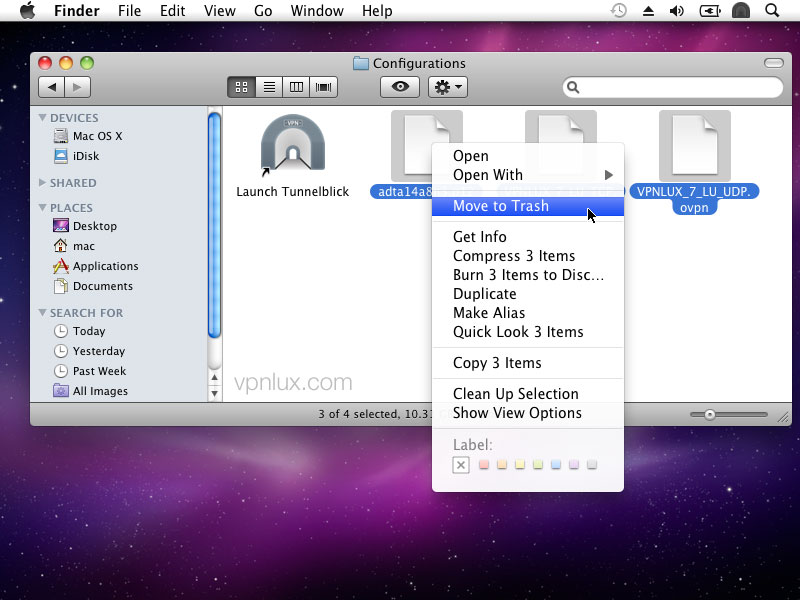Open the Go menu
Image resolution: width=800 pixels, height=600 pixels.
263,11
